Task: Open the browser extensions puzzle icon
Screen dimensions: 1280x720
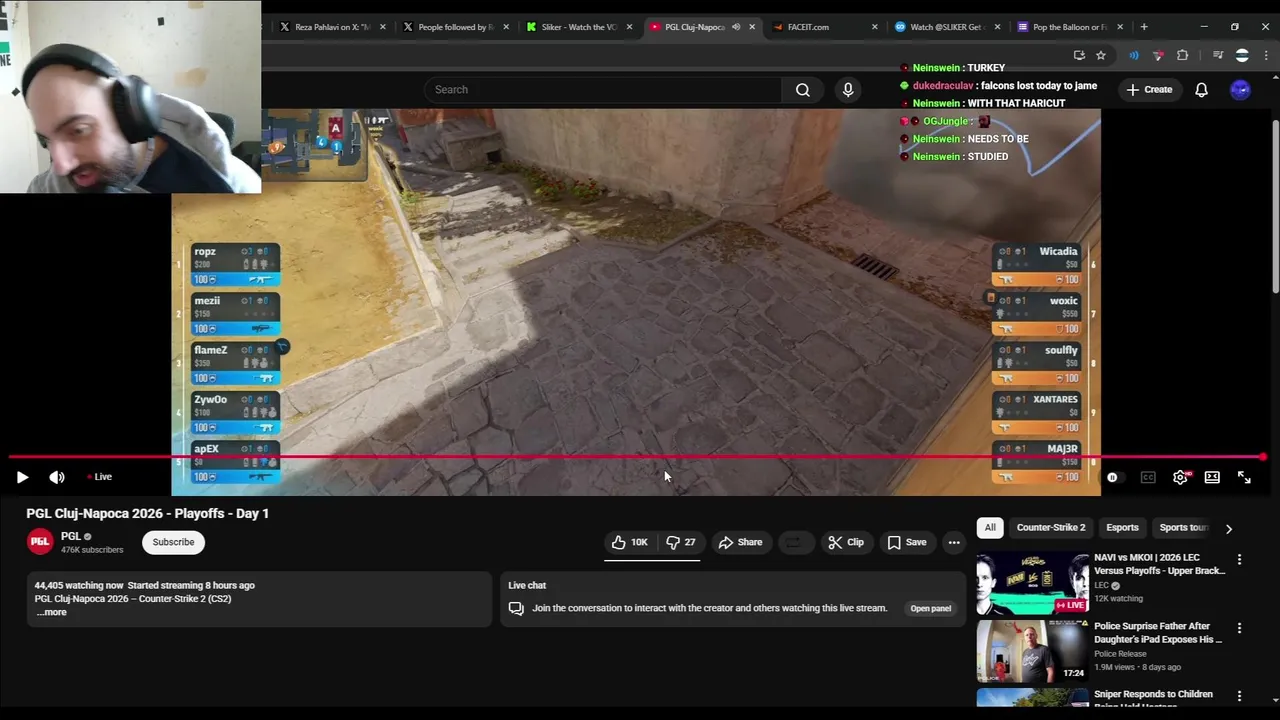Action: tap(1182, 55)
